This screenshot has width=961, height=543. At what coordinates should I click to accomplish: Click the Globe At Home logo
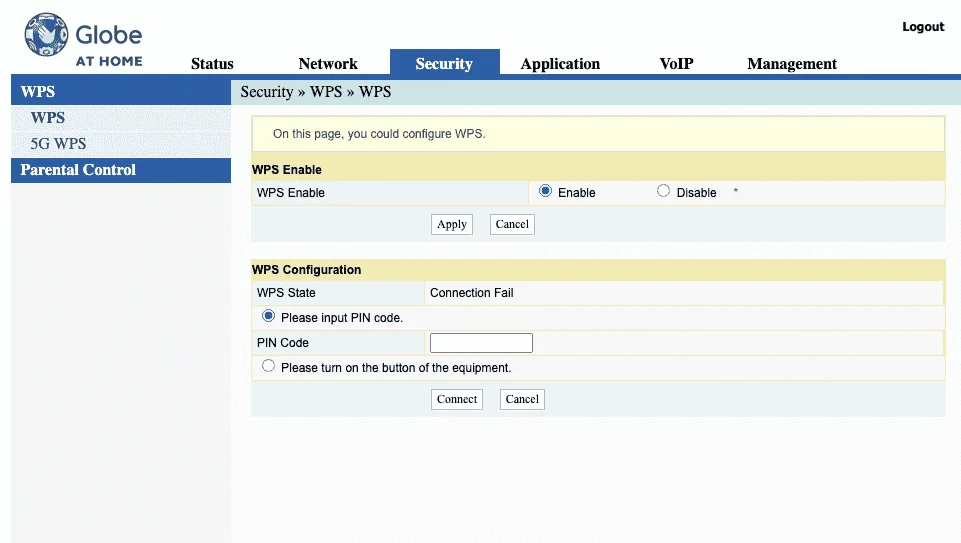click(x=83, y=40)
